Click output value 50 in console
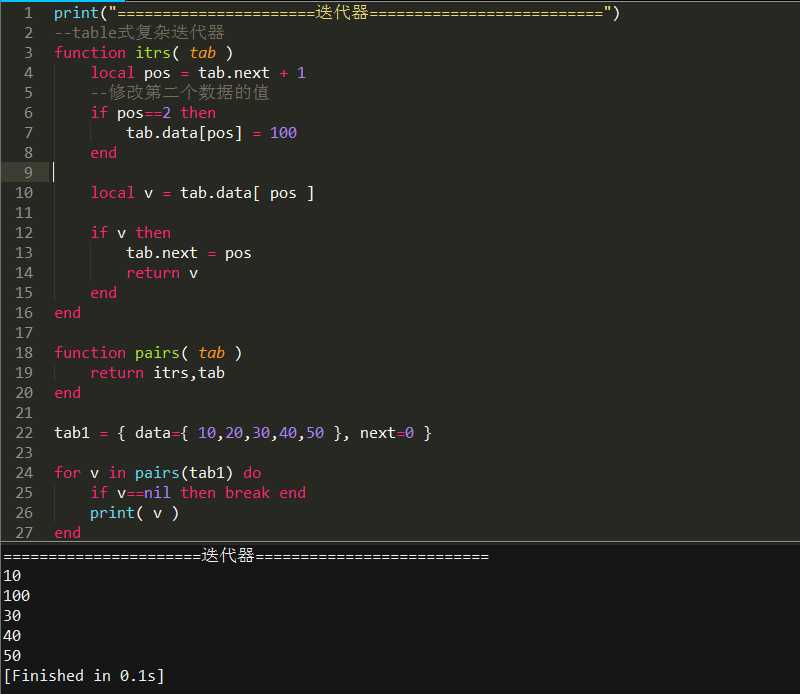 pyautogui.click(x=12, y=656)
